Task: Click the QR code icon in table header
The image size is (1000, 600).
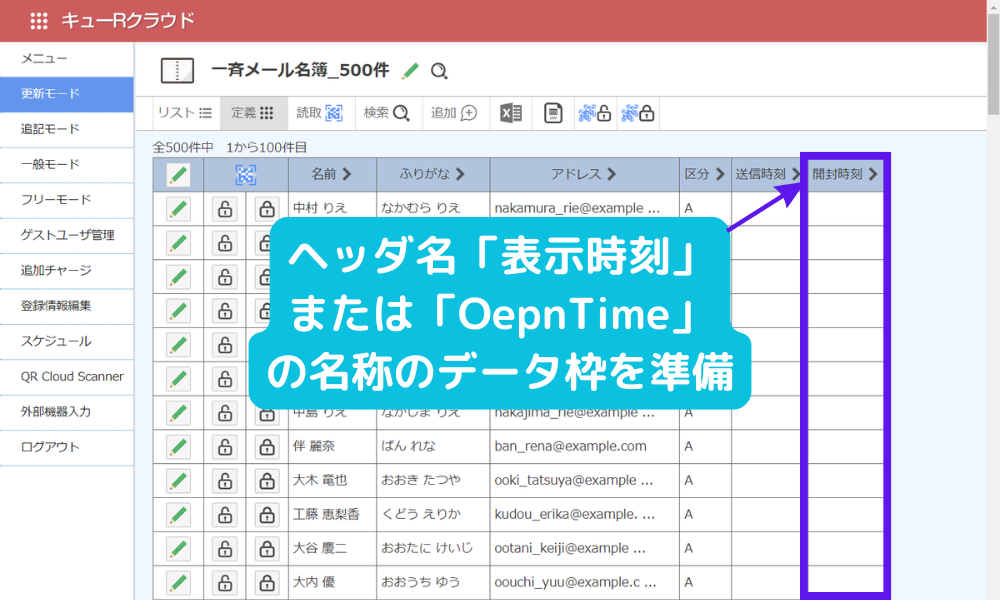Action: coord(245,175)
